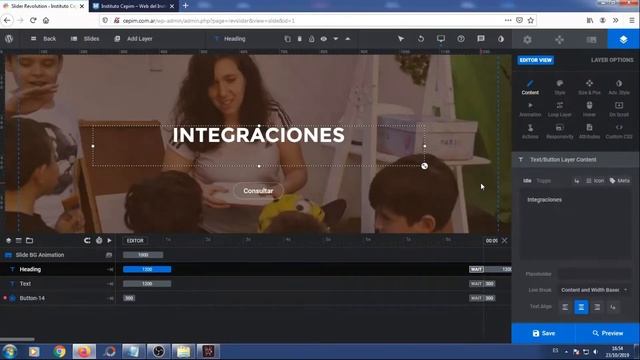Set text align to right
The height and width of the screenshot is (360, 640).
click(x=597, y=307)
